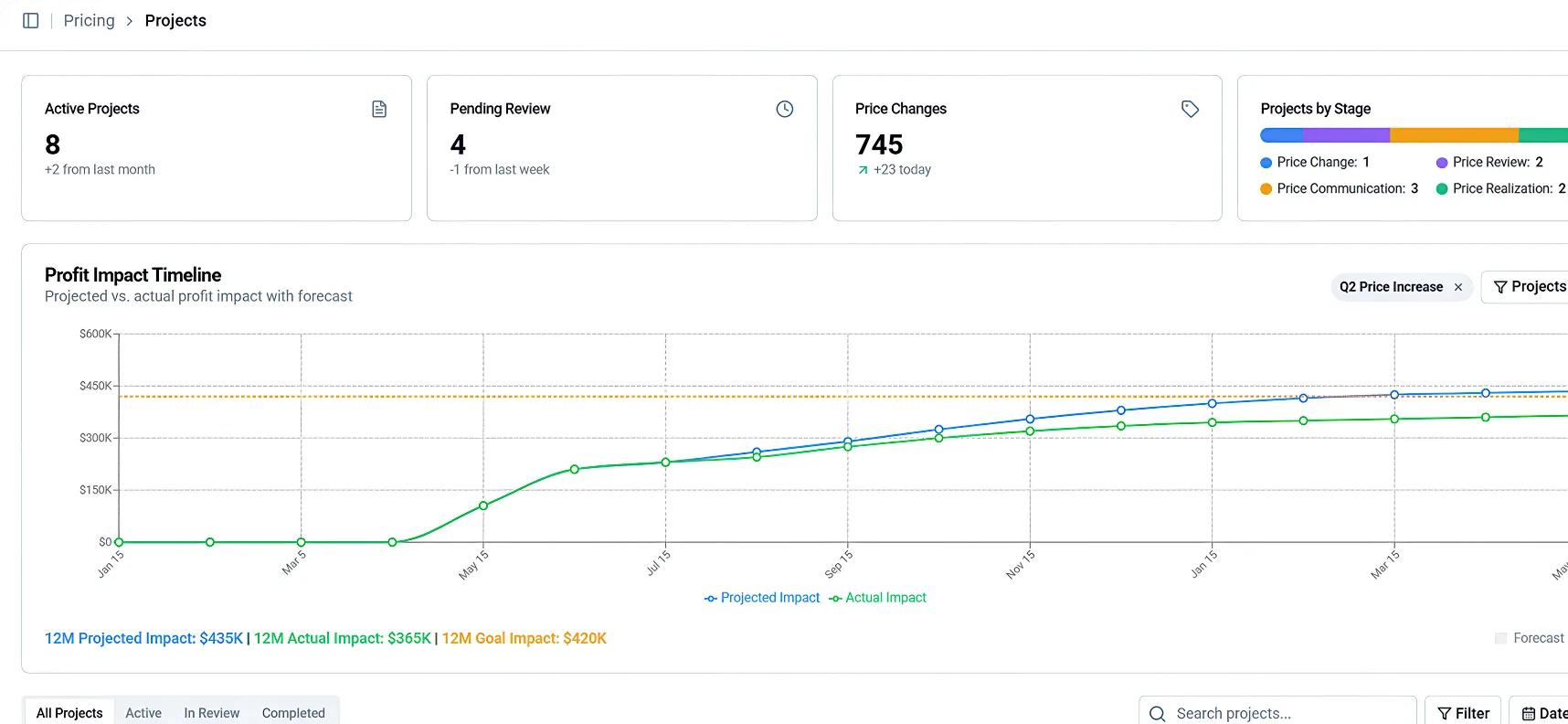The height and width of the screenshot is (724, 1568).
Task: Click the purple Price Review stage bar segment
Action: click(x=1346, y=135)
